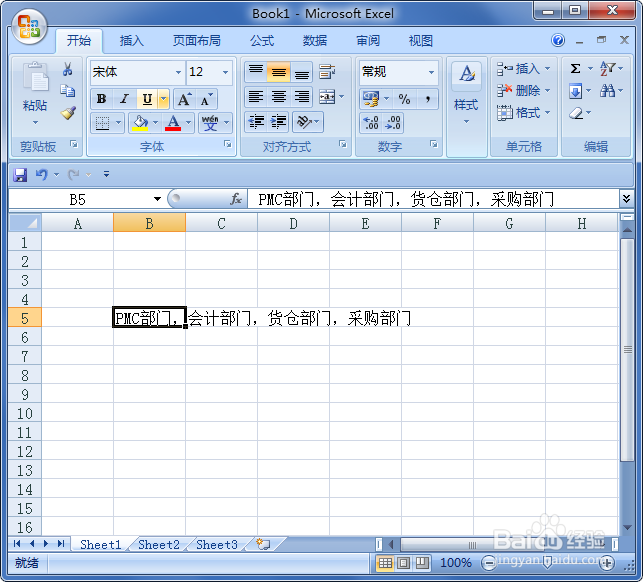Click decrease decimal icon
The image size is (643, 582).
tap(393, 123)
